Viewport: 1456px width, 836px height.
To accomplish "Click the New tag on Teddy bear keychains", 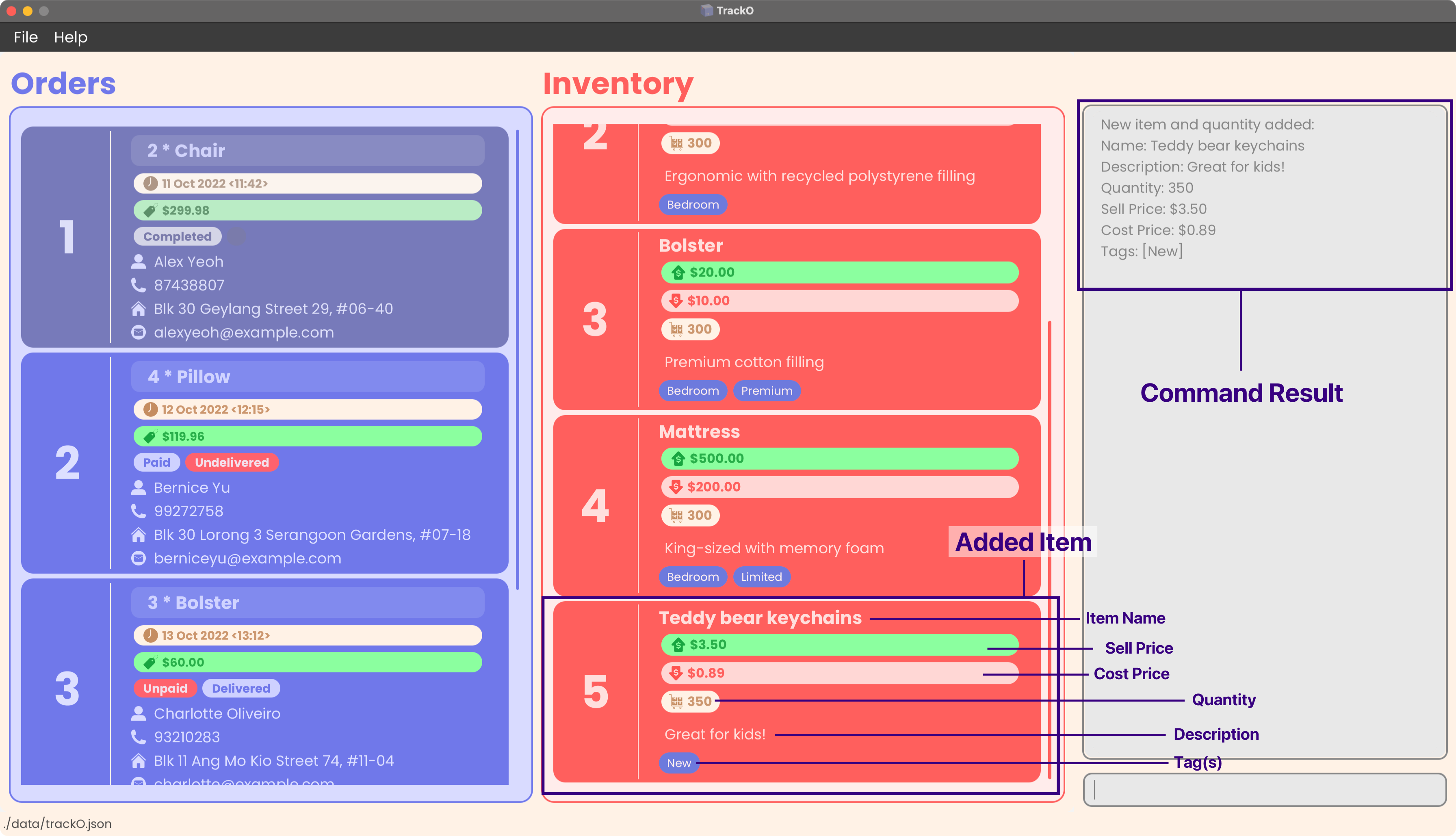I will [678, 763].
